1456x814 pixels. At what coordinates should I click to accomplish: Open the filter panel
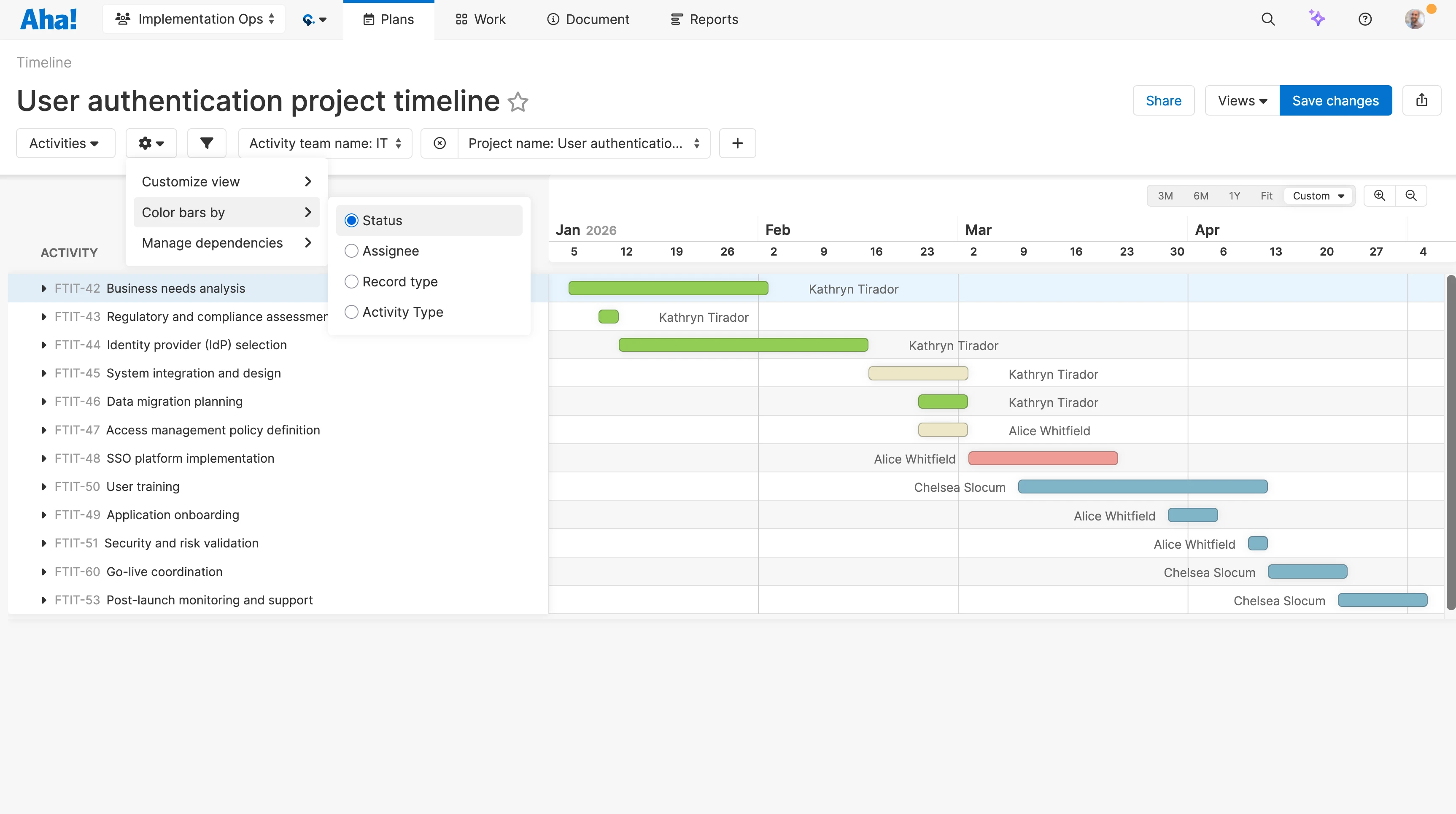[206, 143]
